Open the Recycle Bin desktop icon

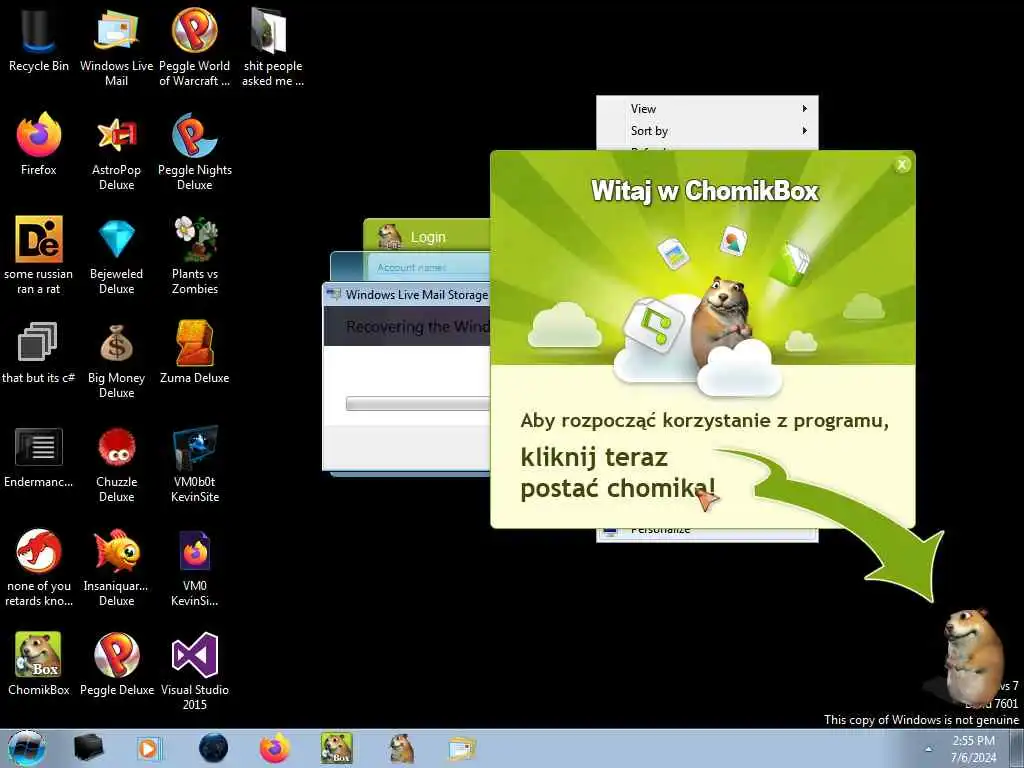point(39,41)
